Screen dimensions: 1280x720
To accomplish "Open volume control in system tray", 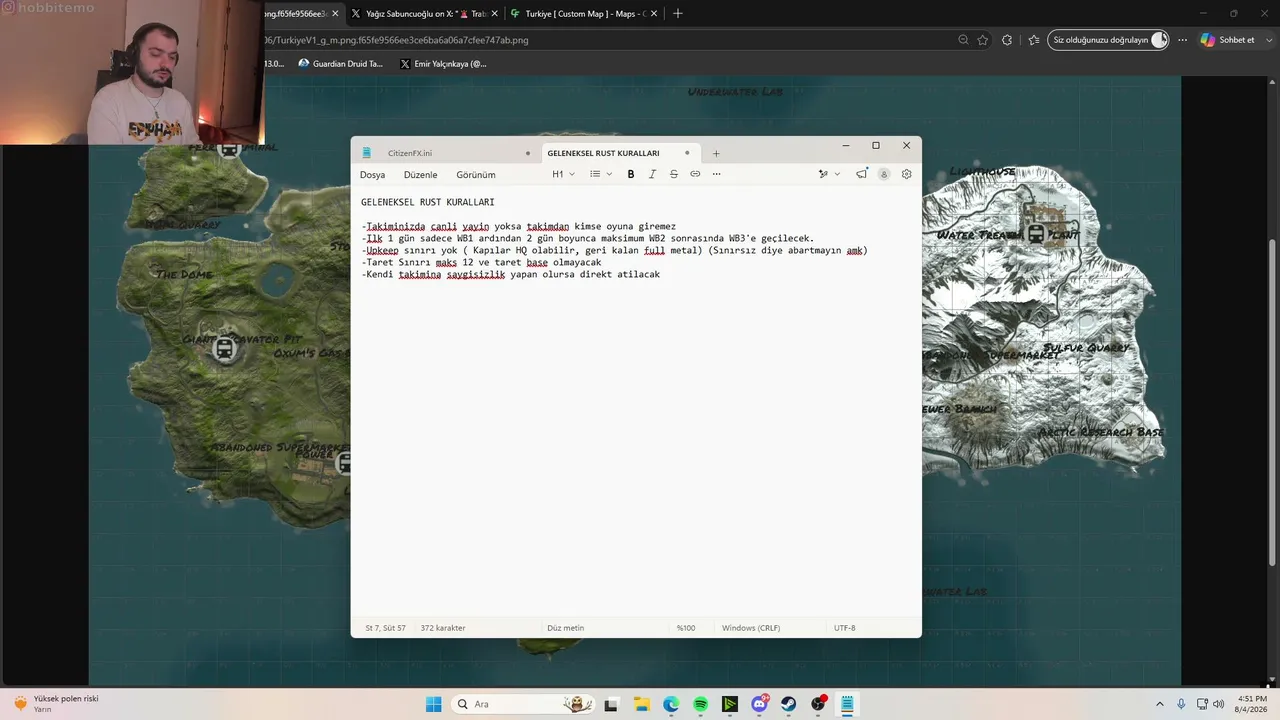I will 1218,704.
